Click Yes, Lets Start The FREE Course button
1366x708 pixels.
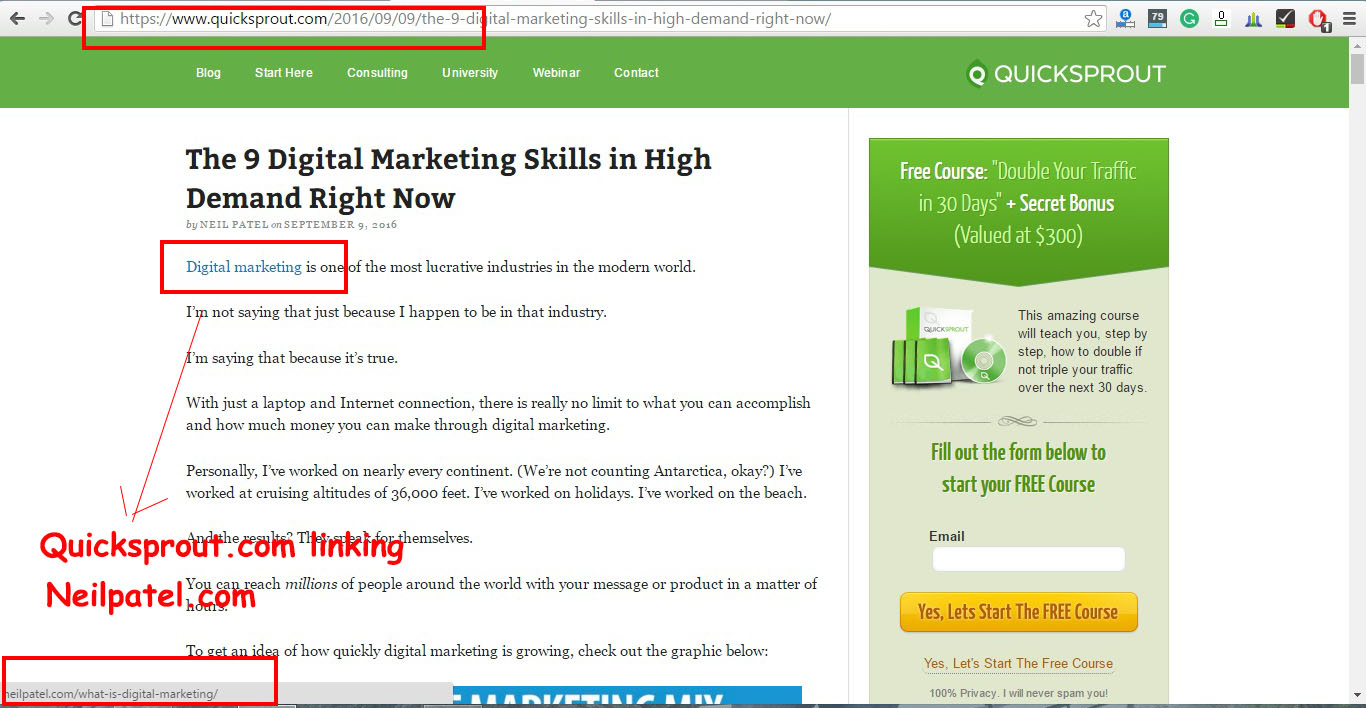1018,612
